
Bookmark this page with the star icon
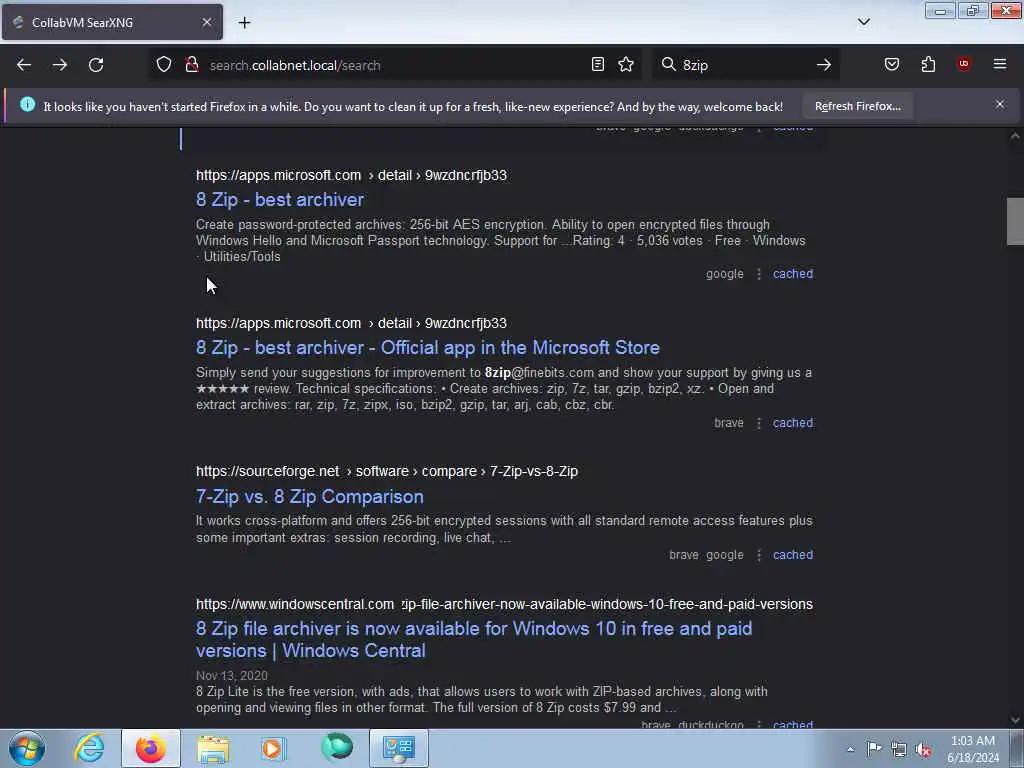tap(626, 64)
